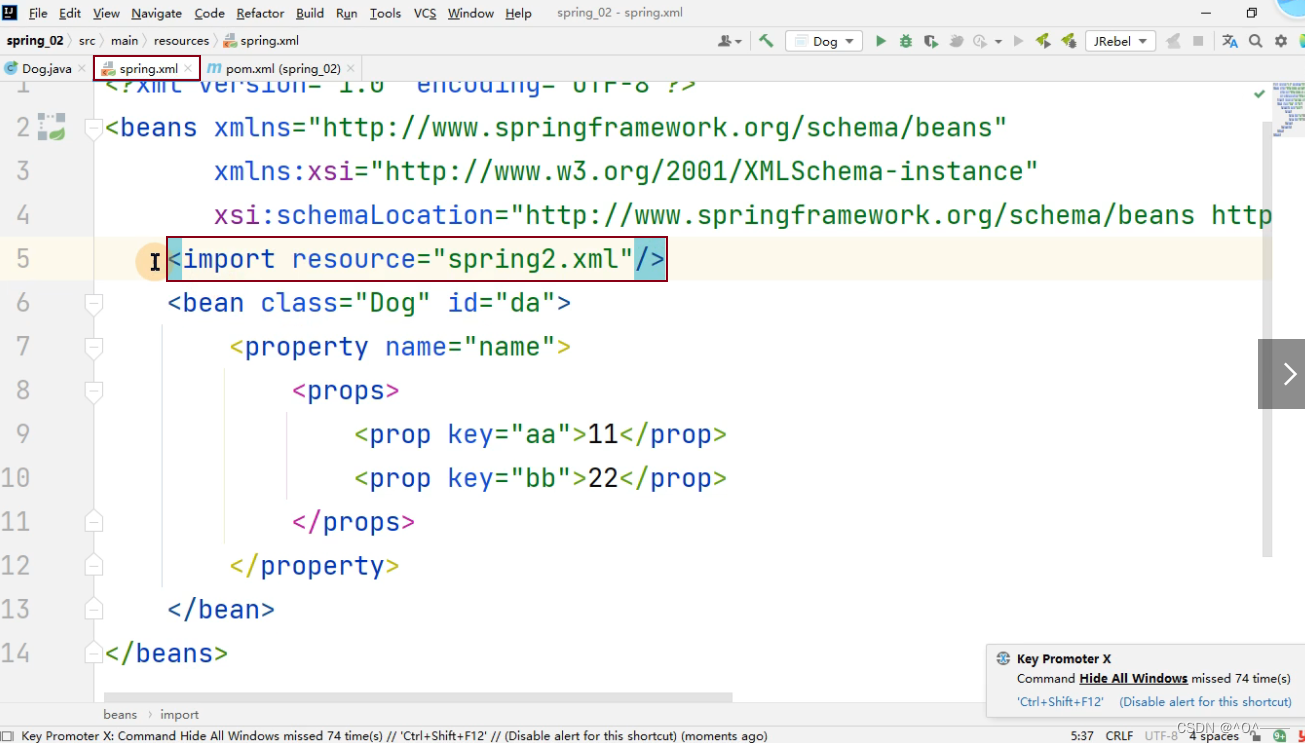This screenshot has height=743, width=1305.
Task: Open the JRebel mode dropdown
Action: click(x=1140, y=41)
